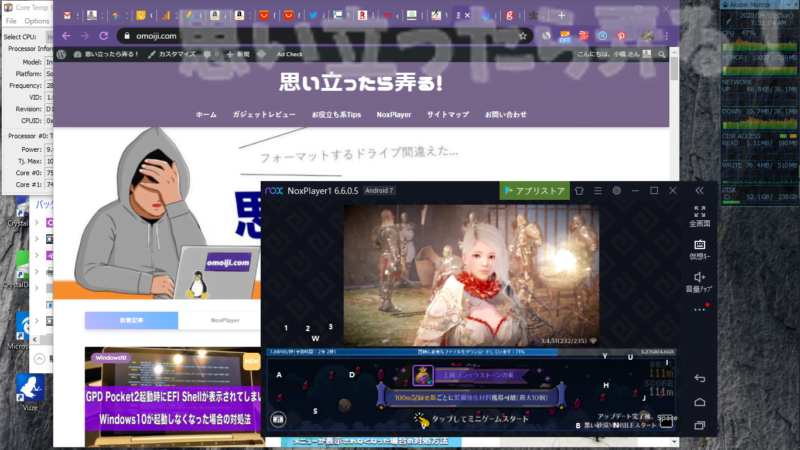Switch to the Rakuten browser tab
Screen dimensions: 800x450
point(362,15)
